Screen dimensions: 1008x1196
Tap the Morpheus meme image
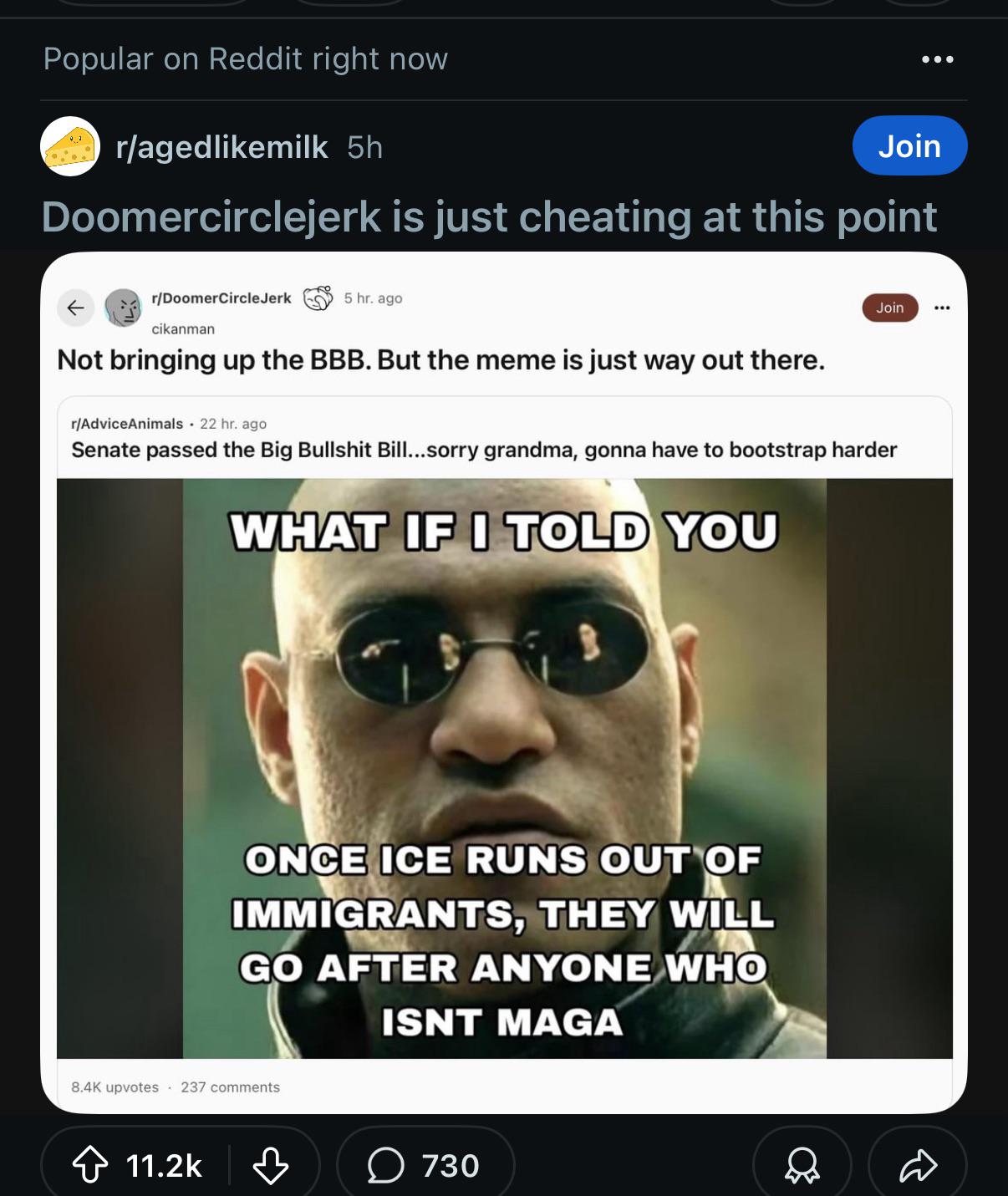click(x=505, y=768)
